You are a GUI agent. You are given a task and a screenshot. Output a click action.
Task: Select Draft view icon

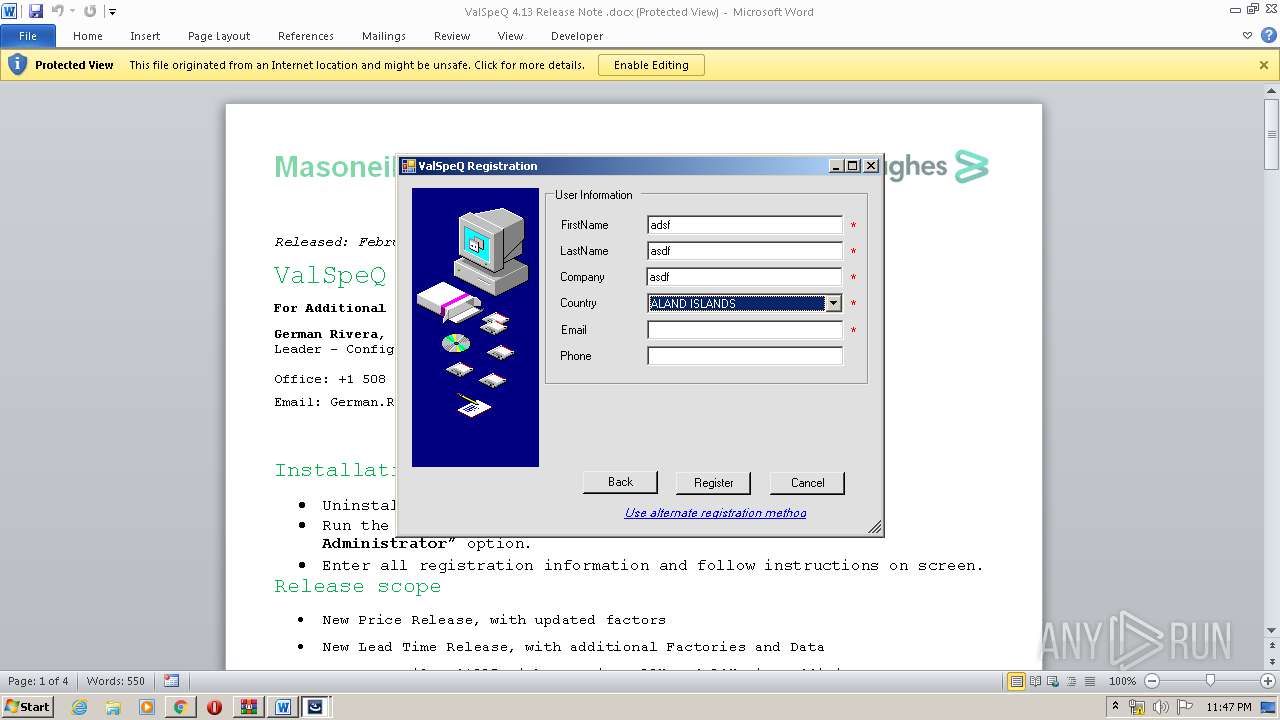[x=1089, y=681]
